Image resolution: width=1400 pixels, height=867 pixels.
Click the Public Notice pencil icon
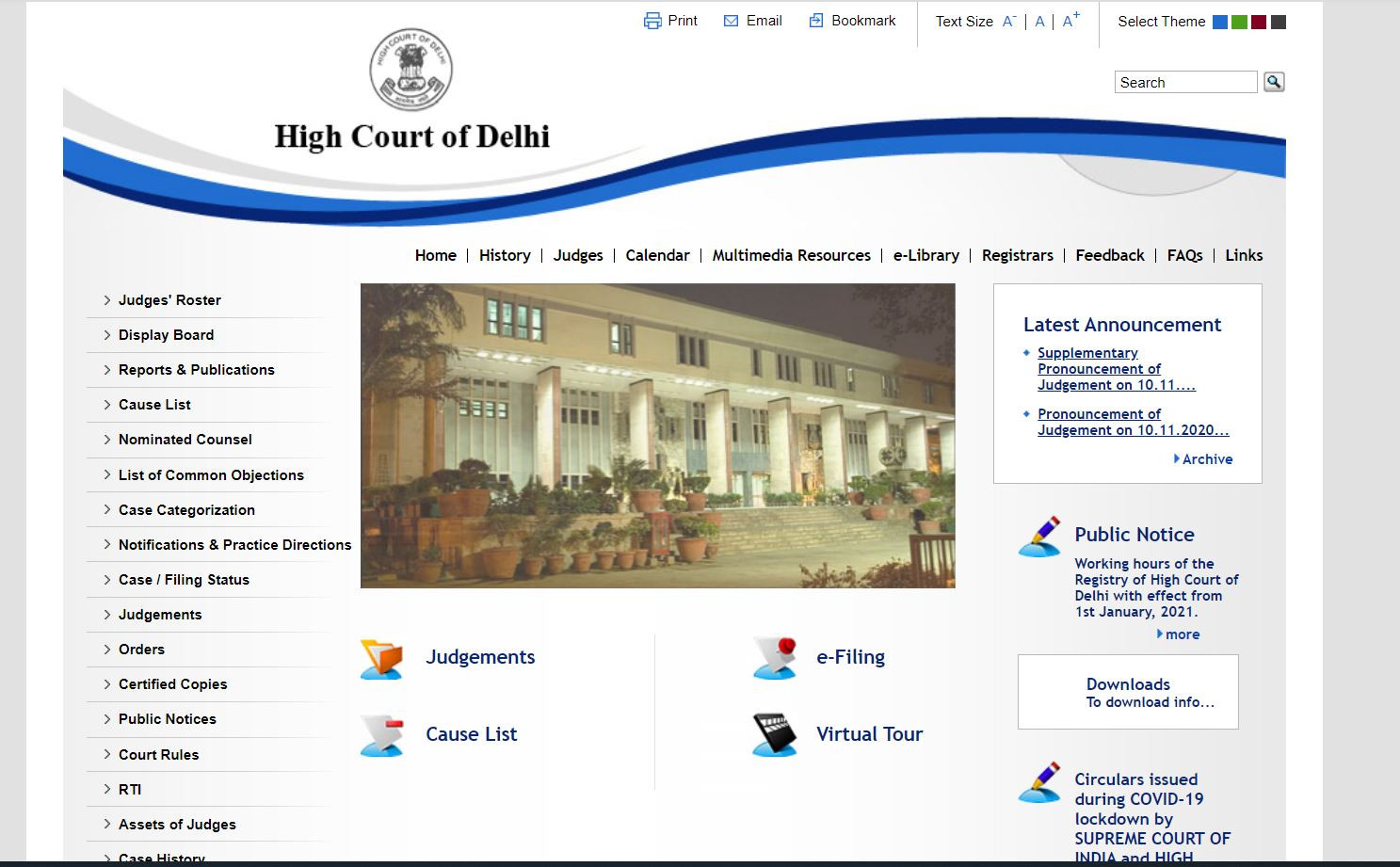pyautogui.click(x=1039, y=537)
